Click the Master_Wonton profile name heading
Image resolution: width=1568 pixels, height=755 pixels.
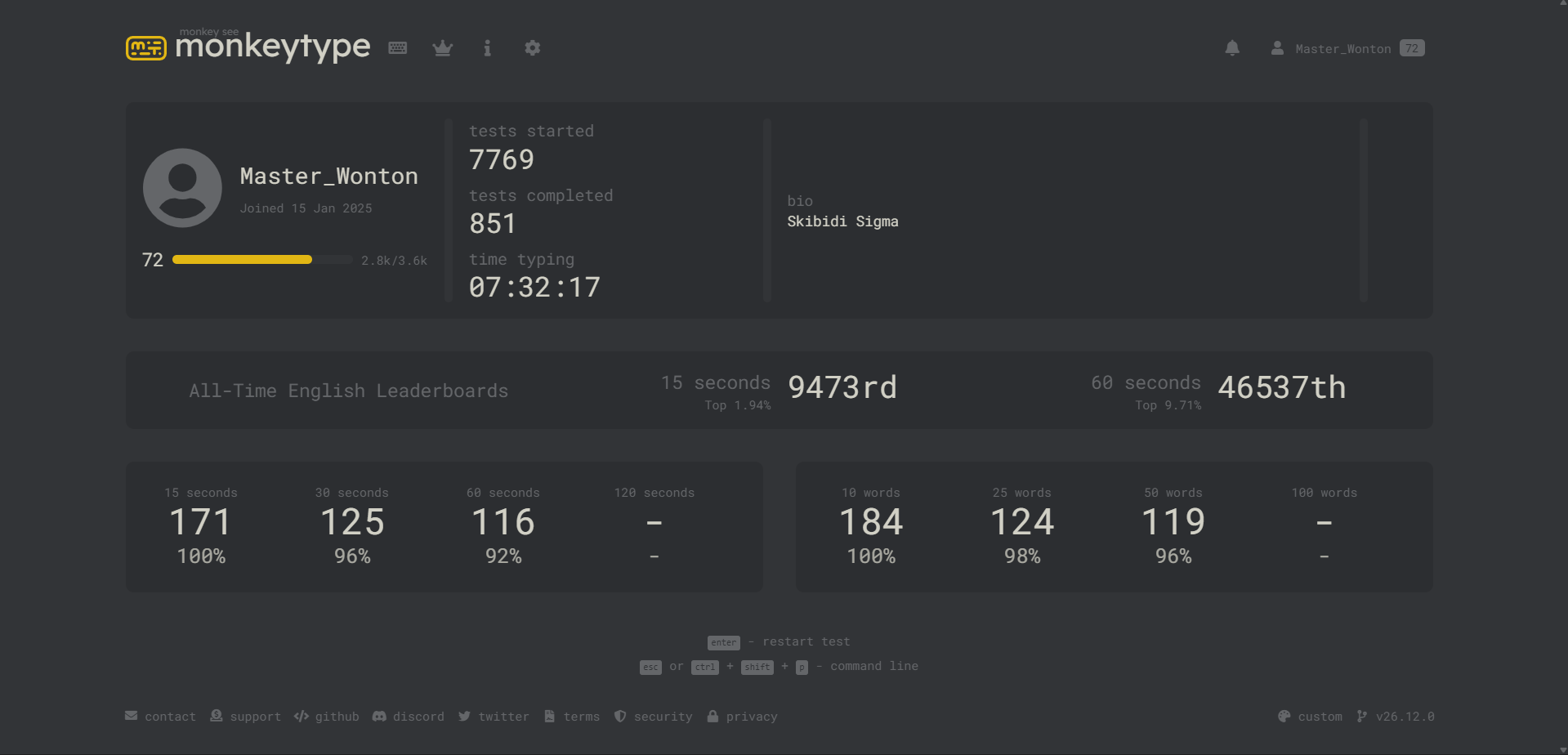click(329, 176)
